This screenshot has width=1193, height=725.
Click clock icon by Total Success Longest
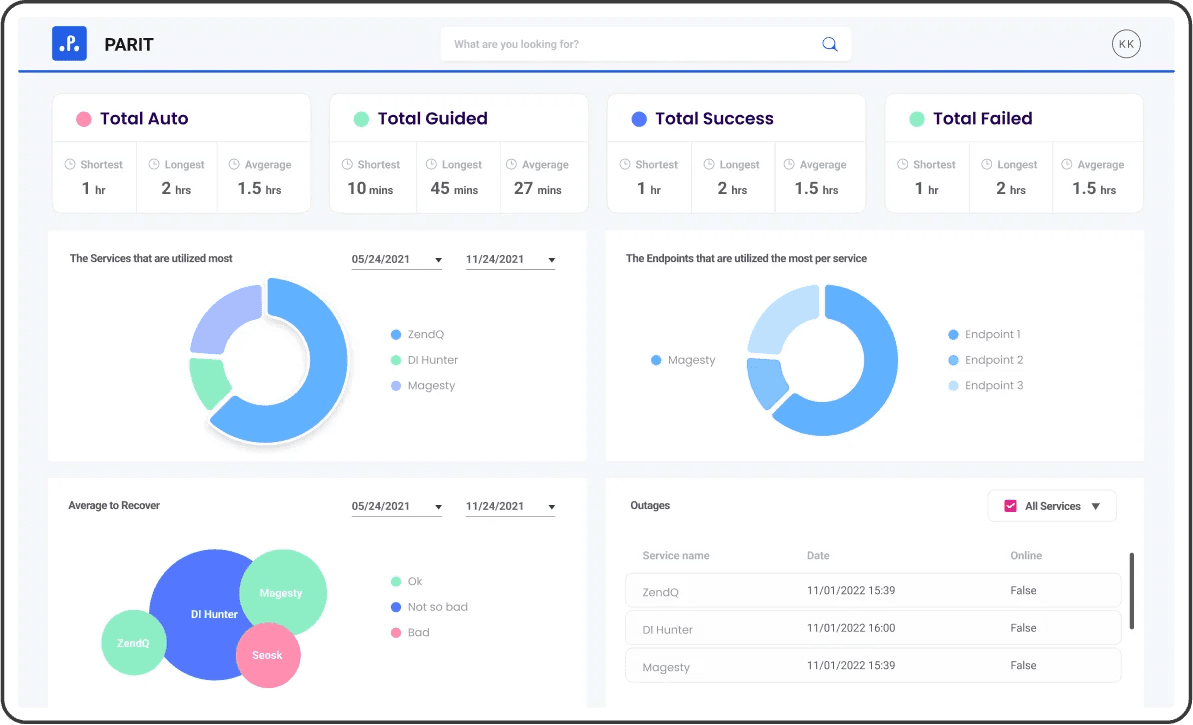pos(708,164)
